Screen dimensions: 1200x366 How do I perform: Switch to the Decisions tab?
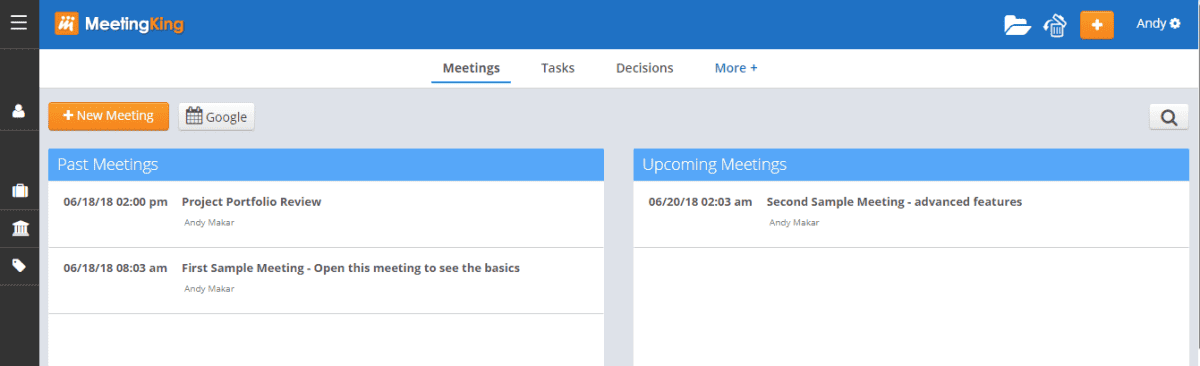tap(644, 68)
